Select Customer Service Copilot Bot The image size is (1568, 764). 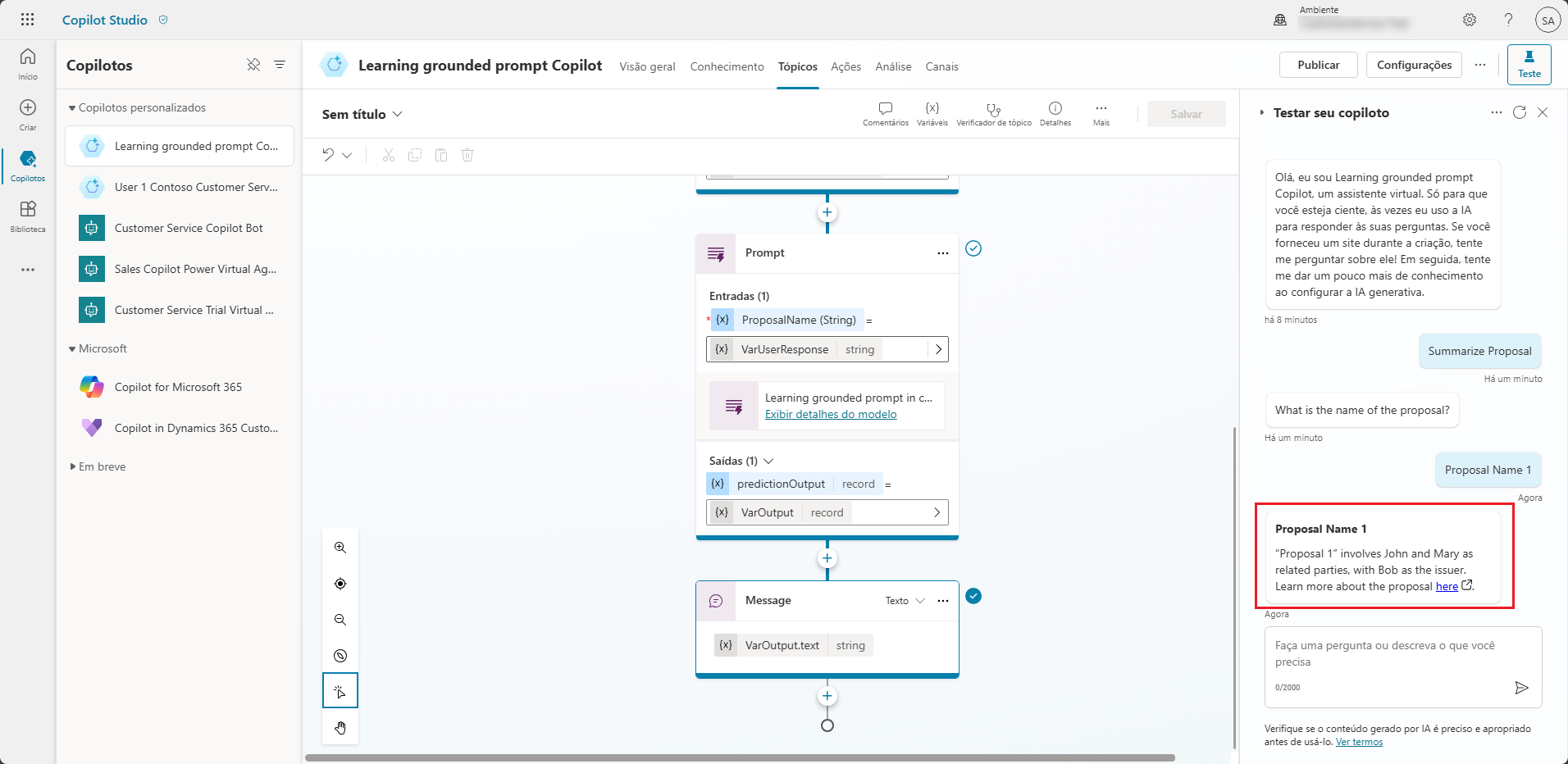[x=180, y=228]
